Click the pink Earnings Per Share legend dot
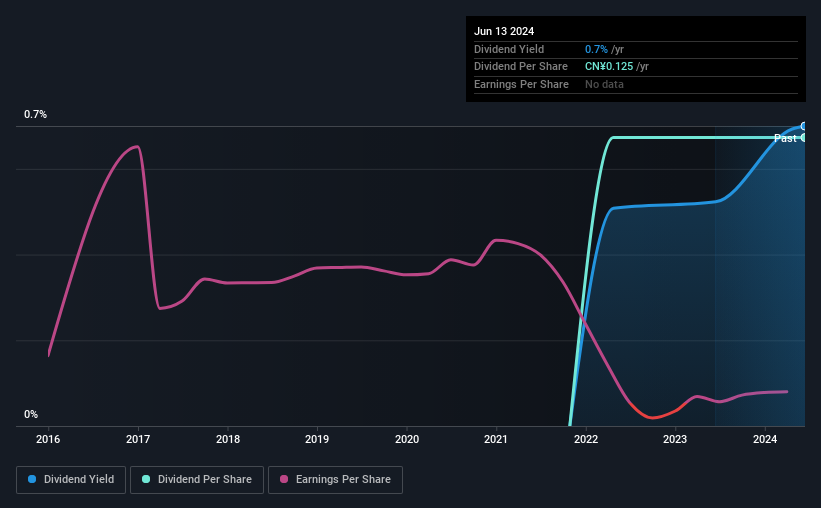This screenshot has width=821, height=508. click(284, 480)
